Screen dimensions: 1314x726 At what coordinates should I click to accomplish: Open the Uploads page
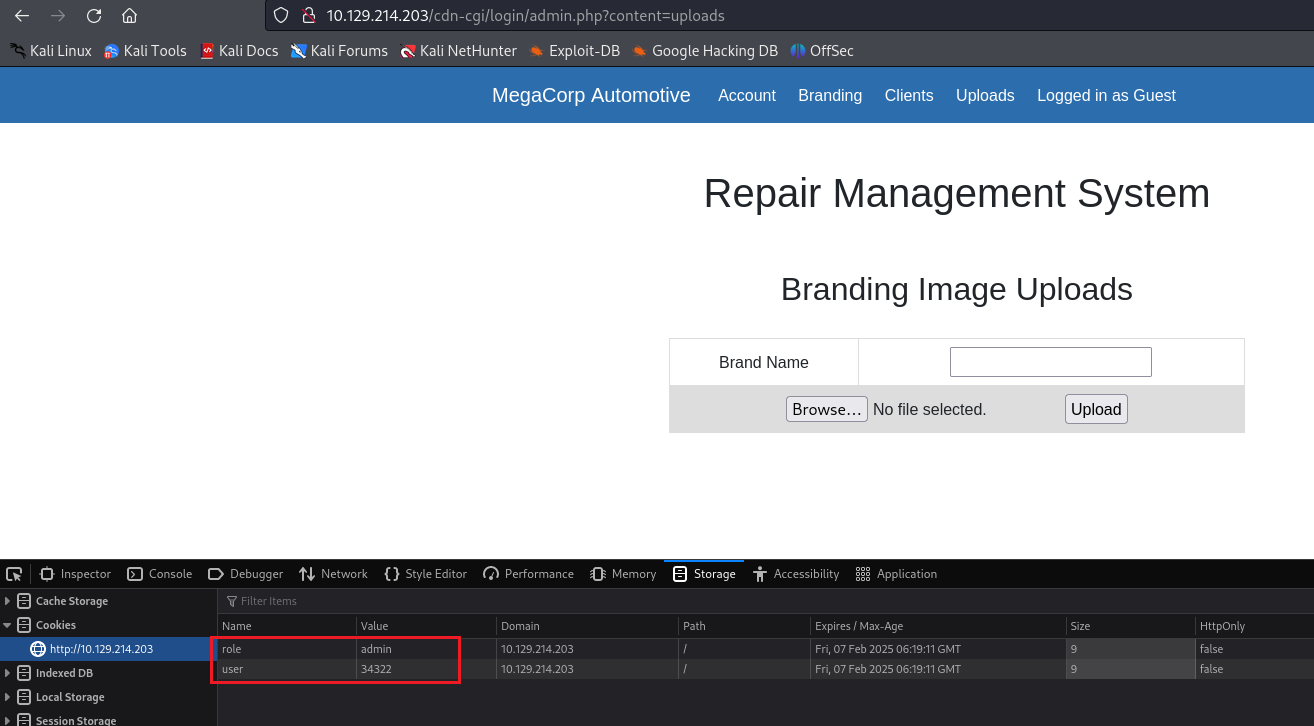point(985,95)
